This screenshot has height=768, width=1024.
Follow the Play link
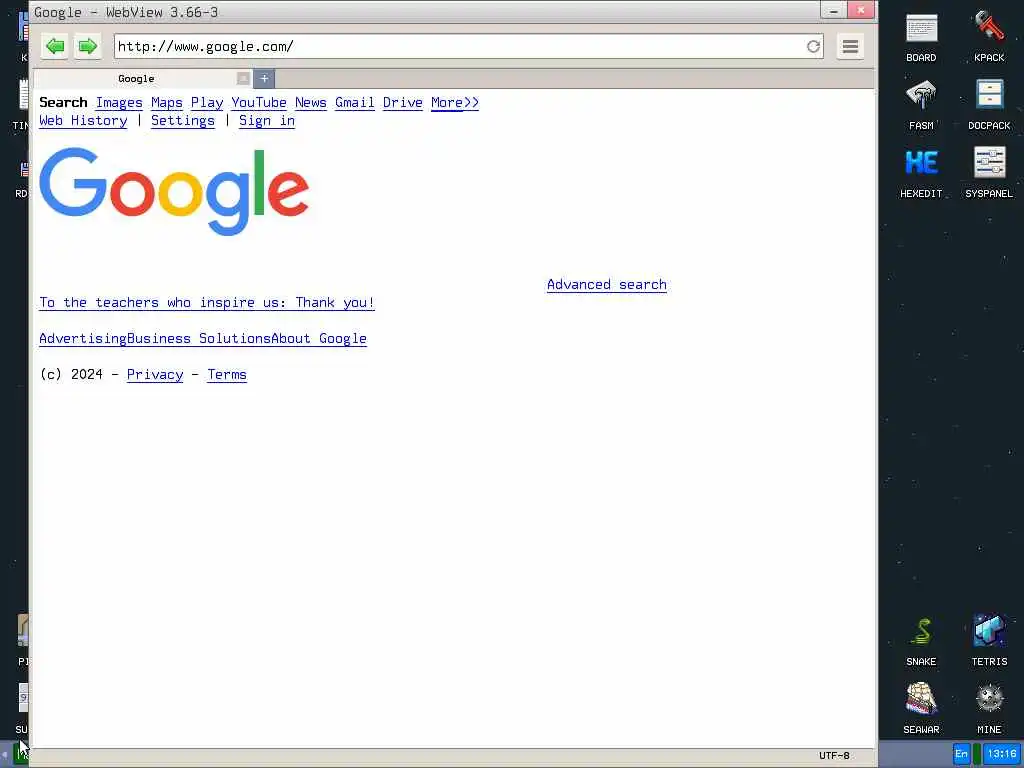point(207,103)
